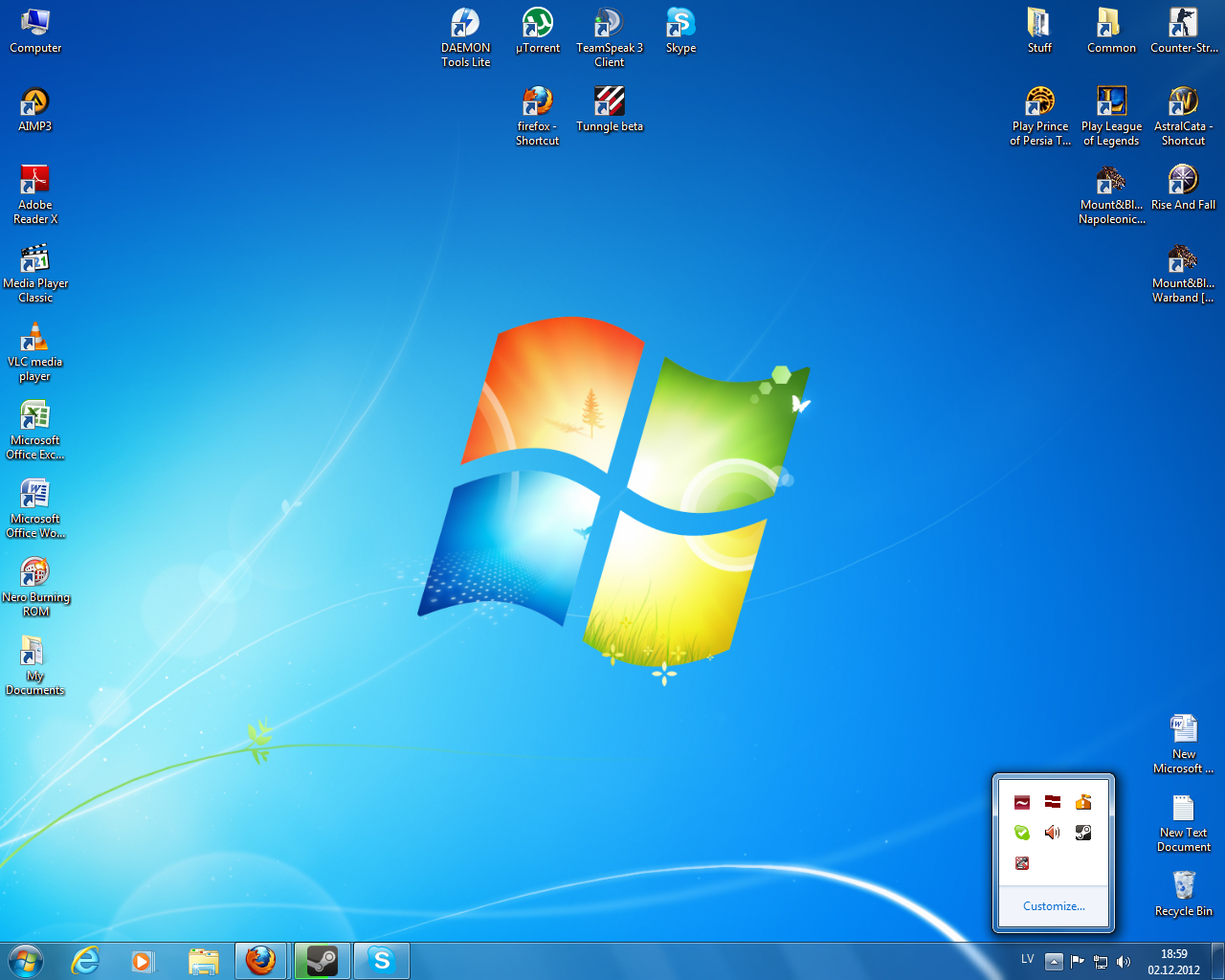This screenshot has height=980, width=1225.
Task: Open the LV input language selector
Action: click(1027, 959)
